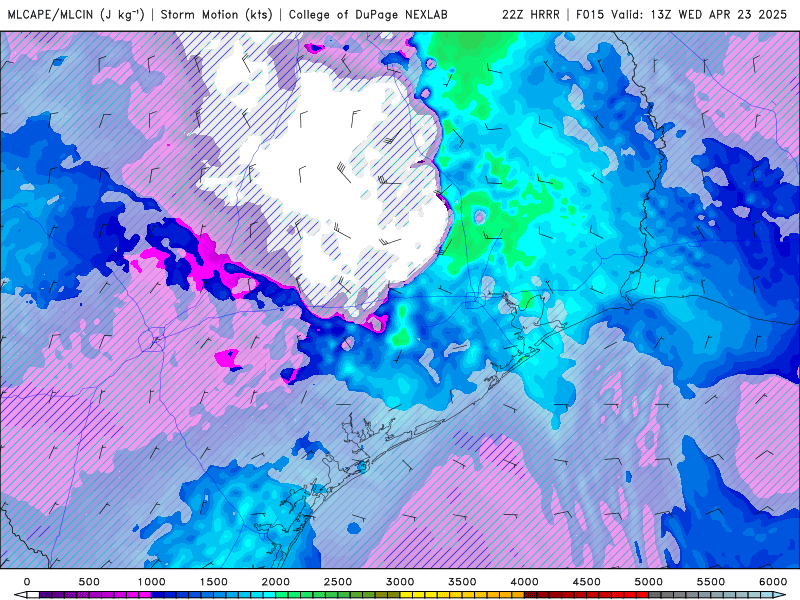This screenshot has height=600, width=800.
Task: Pick the dark blue colorbar swatch under 1000
Action: click(x=158, y=595)
